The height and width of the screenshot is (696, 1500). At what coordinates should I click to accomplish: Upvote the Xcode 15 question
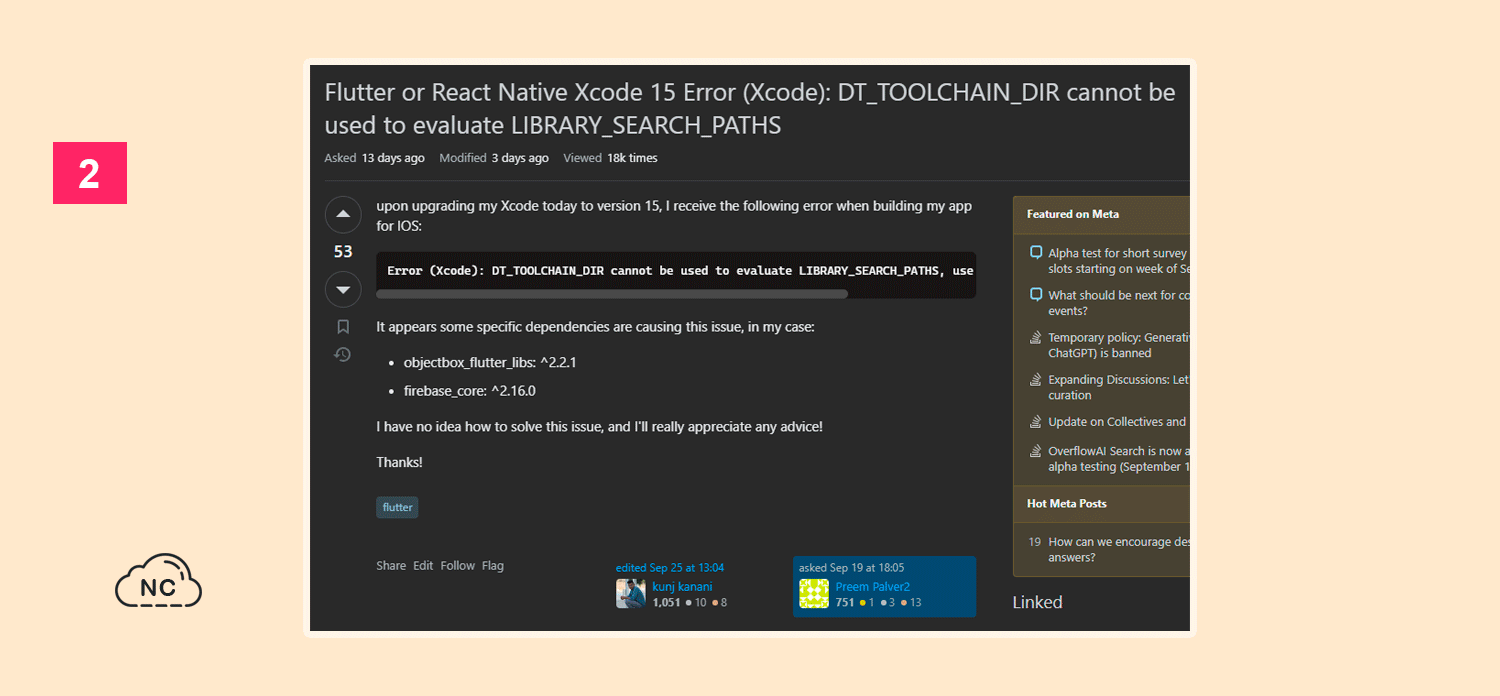pyautogui.click(x=343, y=215)
